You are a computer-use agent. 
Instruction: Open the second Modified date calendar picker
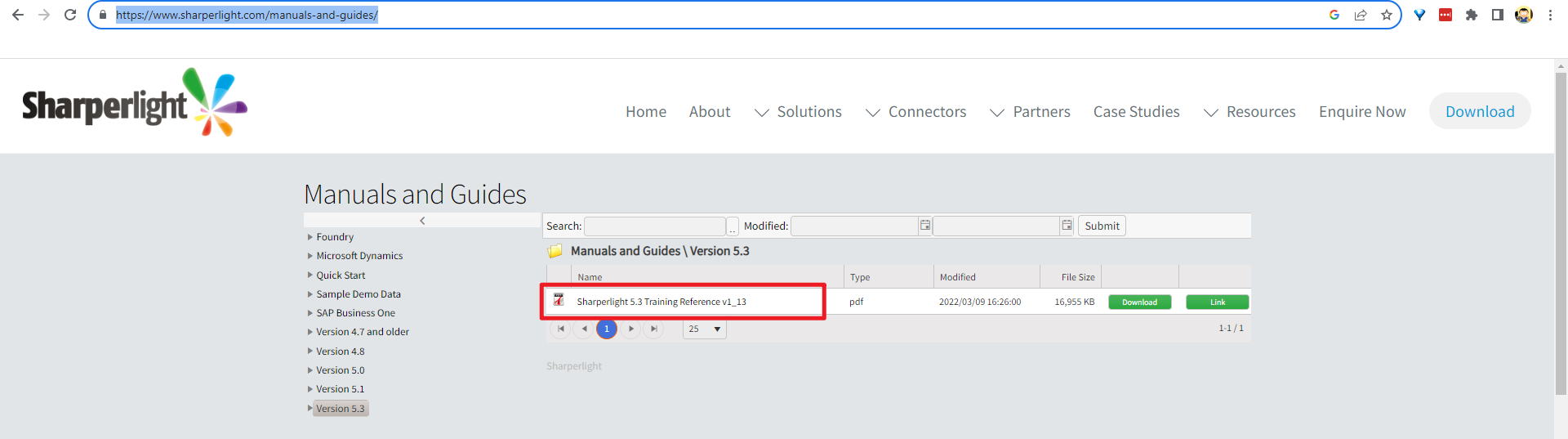(1067, 226)
